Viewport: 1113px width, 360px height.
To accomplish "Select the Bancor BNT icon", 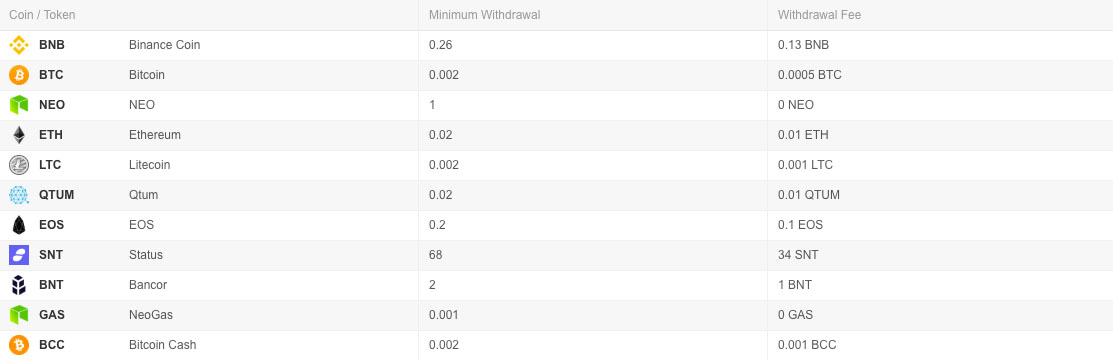I will 18,285.
